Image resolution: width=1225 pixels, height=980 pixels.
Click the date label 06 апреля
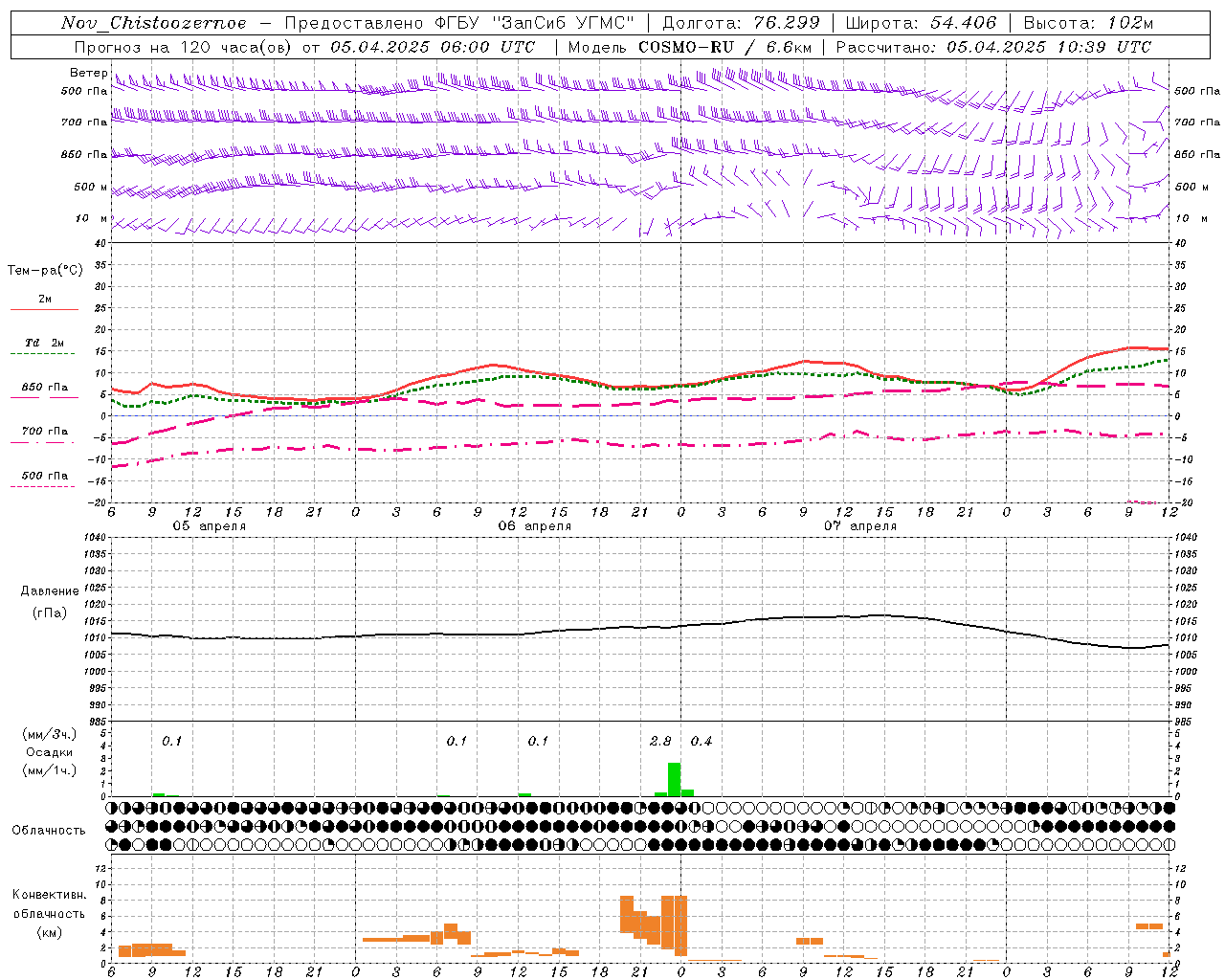coord(534,526)
